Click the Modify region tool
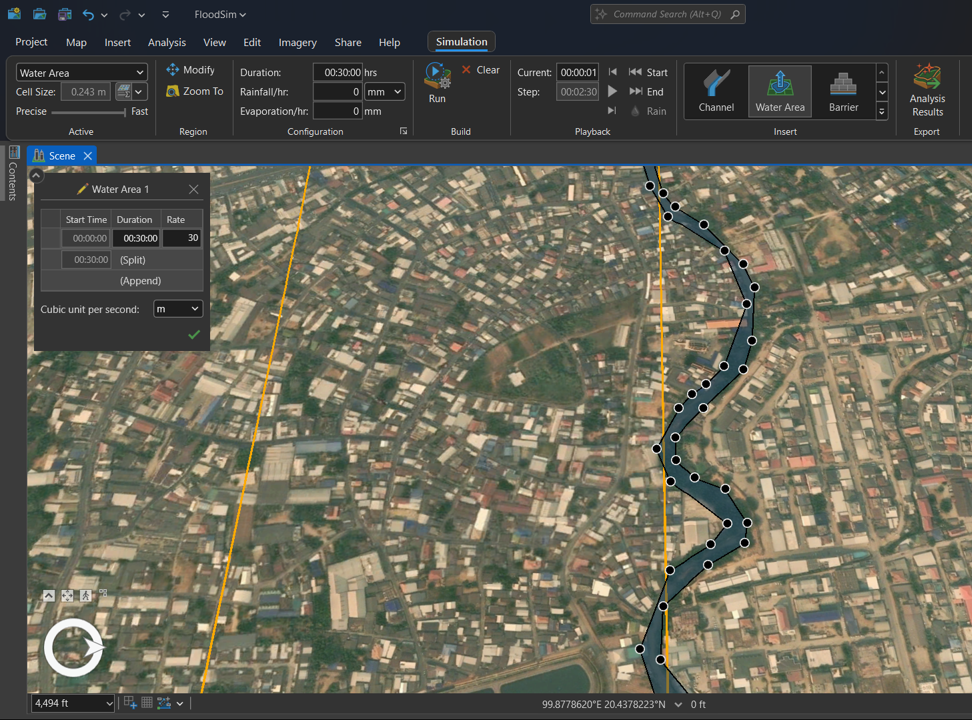The width and height of the screenshot is (972, 720). pos(190,70)
